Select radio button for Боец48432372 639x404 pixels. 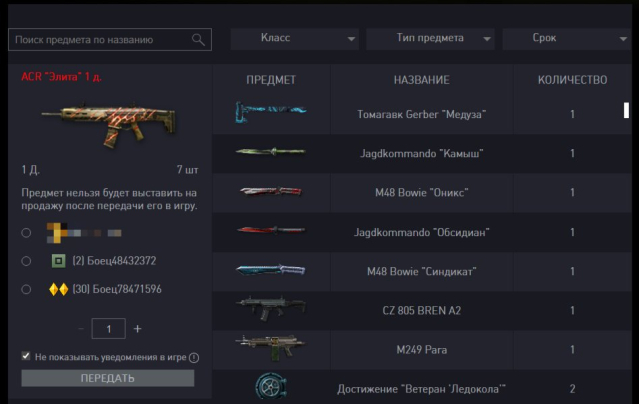[26, 261]
